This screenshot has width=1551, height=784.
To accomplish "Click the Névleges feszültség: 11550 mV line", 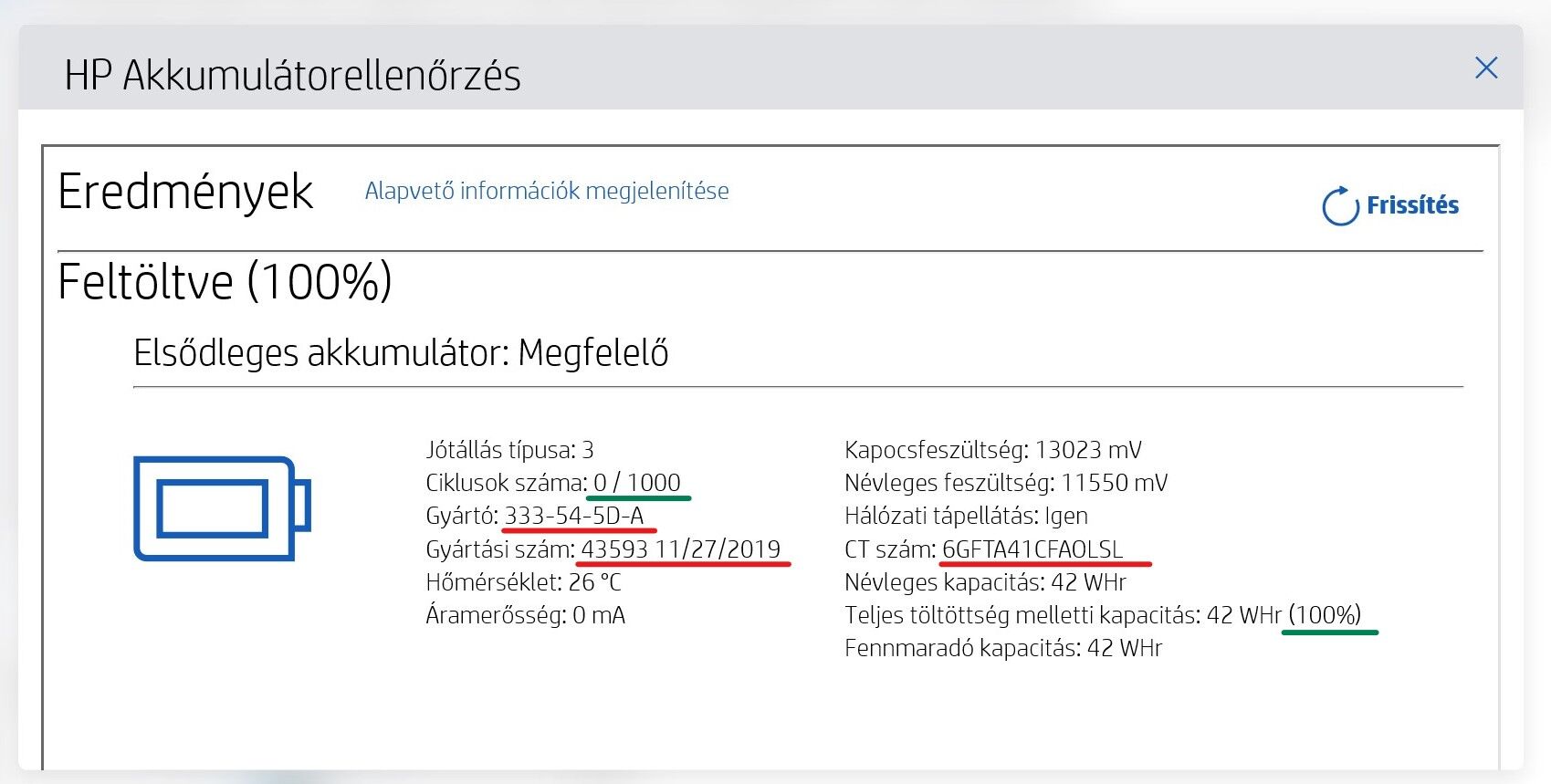I will (1006, 482).
